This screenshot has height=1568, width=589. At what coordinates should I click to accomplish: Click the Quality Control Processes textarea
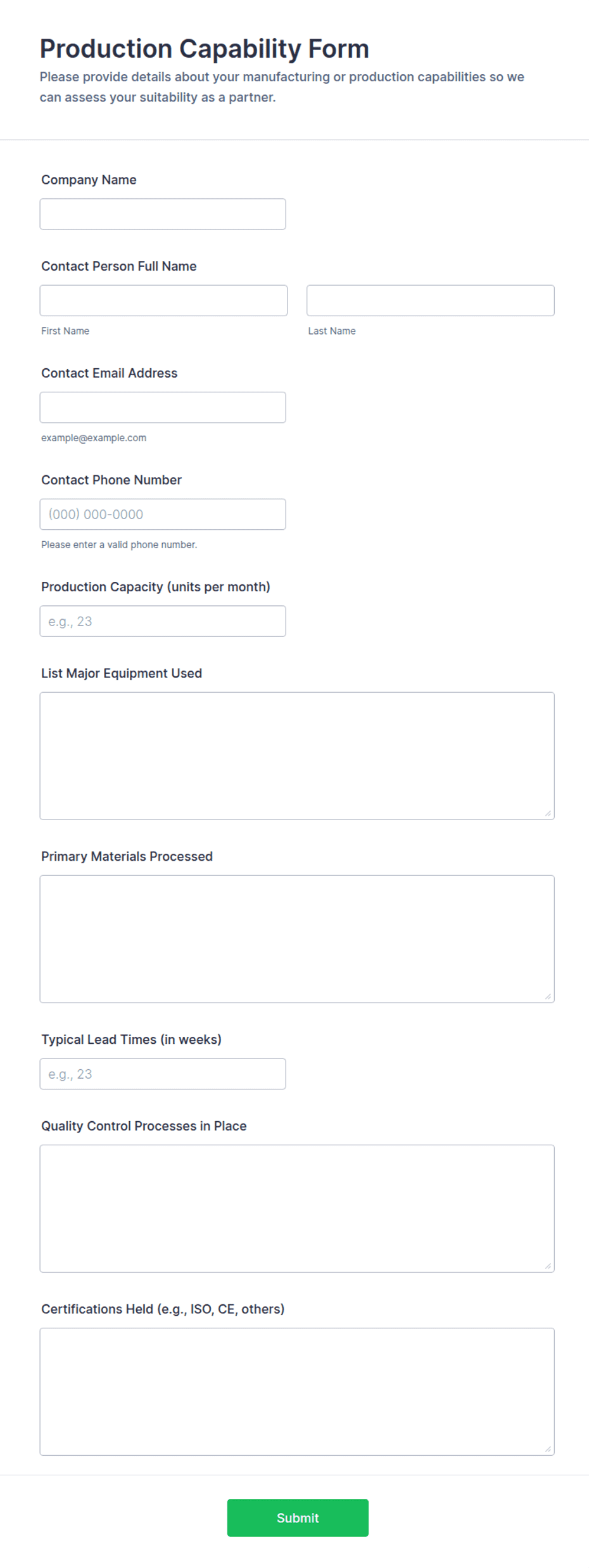pyautogui.click(x=297, y=1209)
